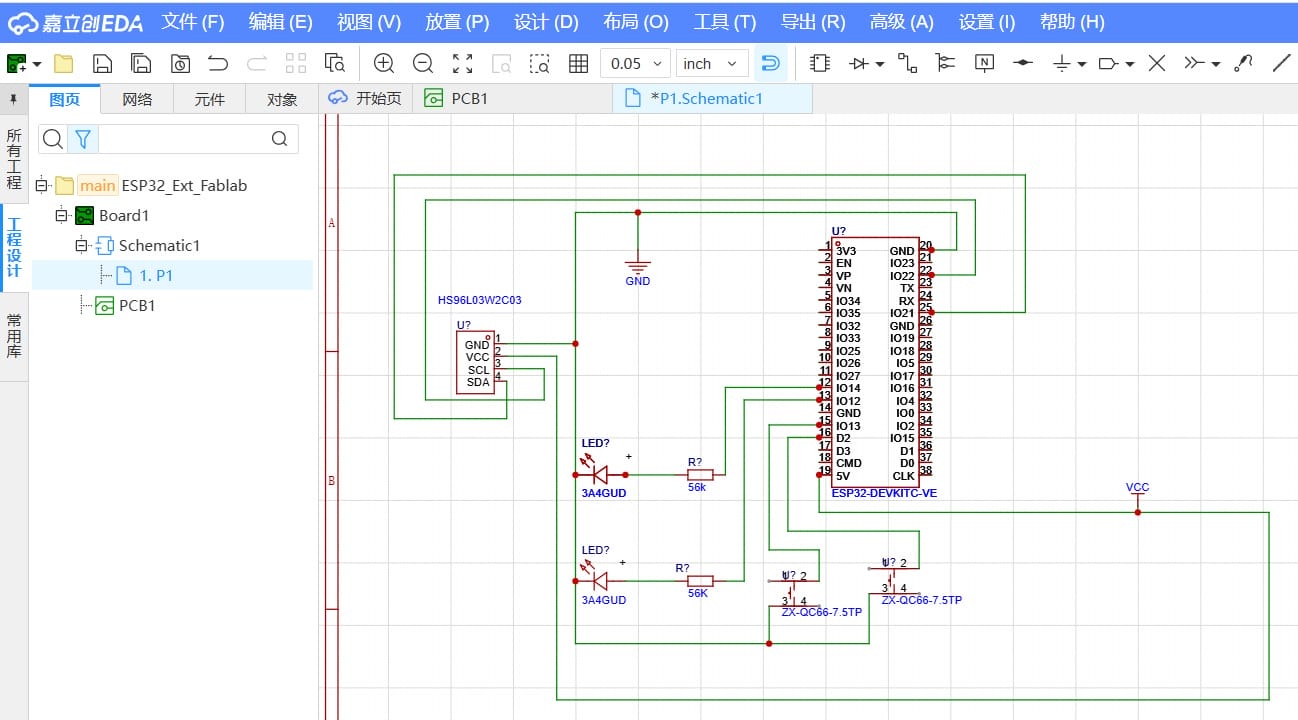
Task: Collapse the Board1 tree node
Action: (x=62, y=215)
